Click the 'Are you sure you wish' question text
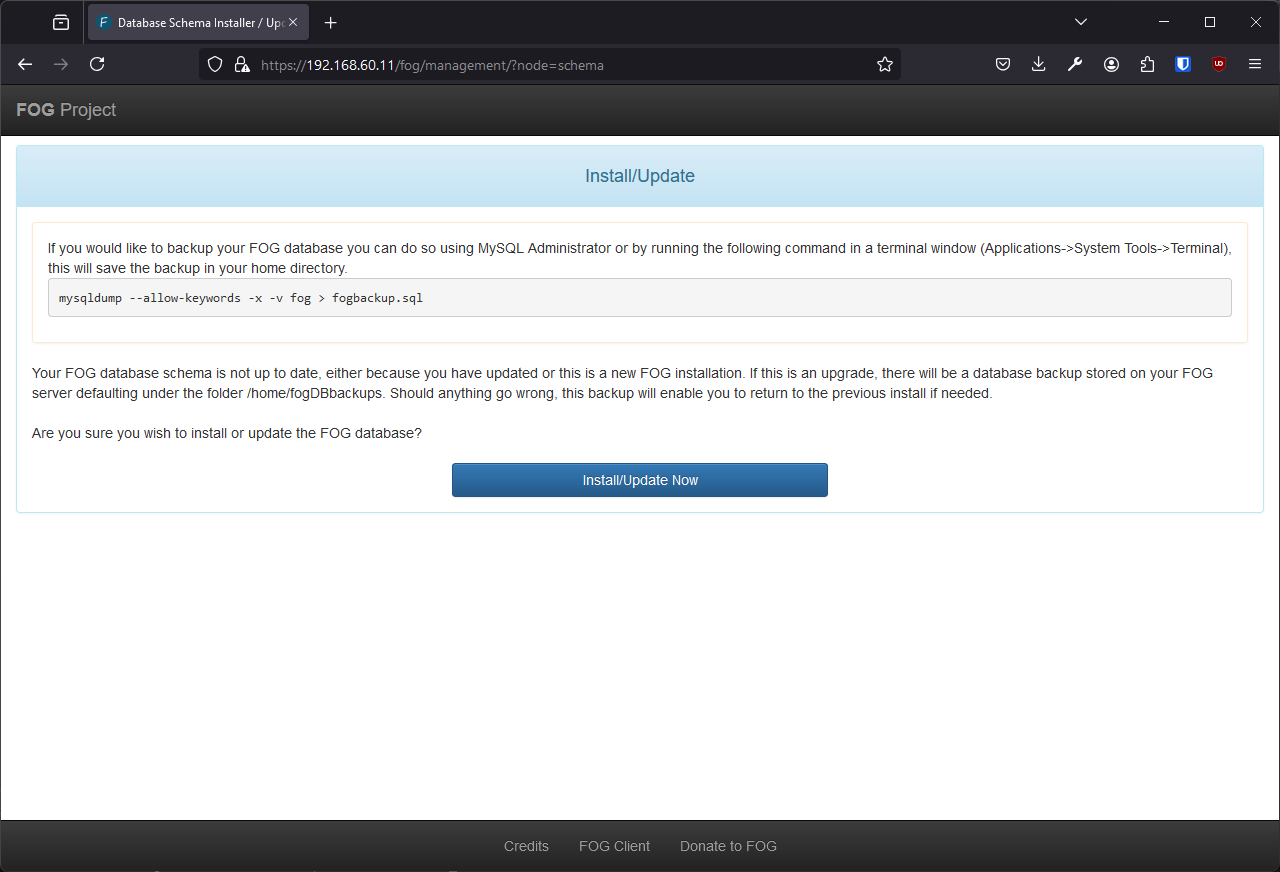The width and height of the screenshot is (1280, 872). pos(227,433)
